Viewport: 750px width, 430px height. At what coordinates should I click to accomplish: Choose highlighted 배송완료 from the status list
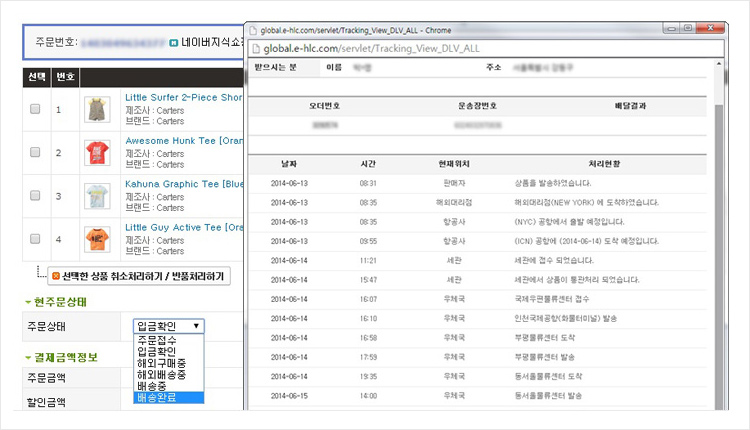coord(169,397)
